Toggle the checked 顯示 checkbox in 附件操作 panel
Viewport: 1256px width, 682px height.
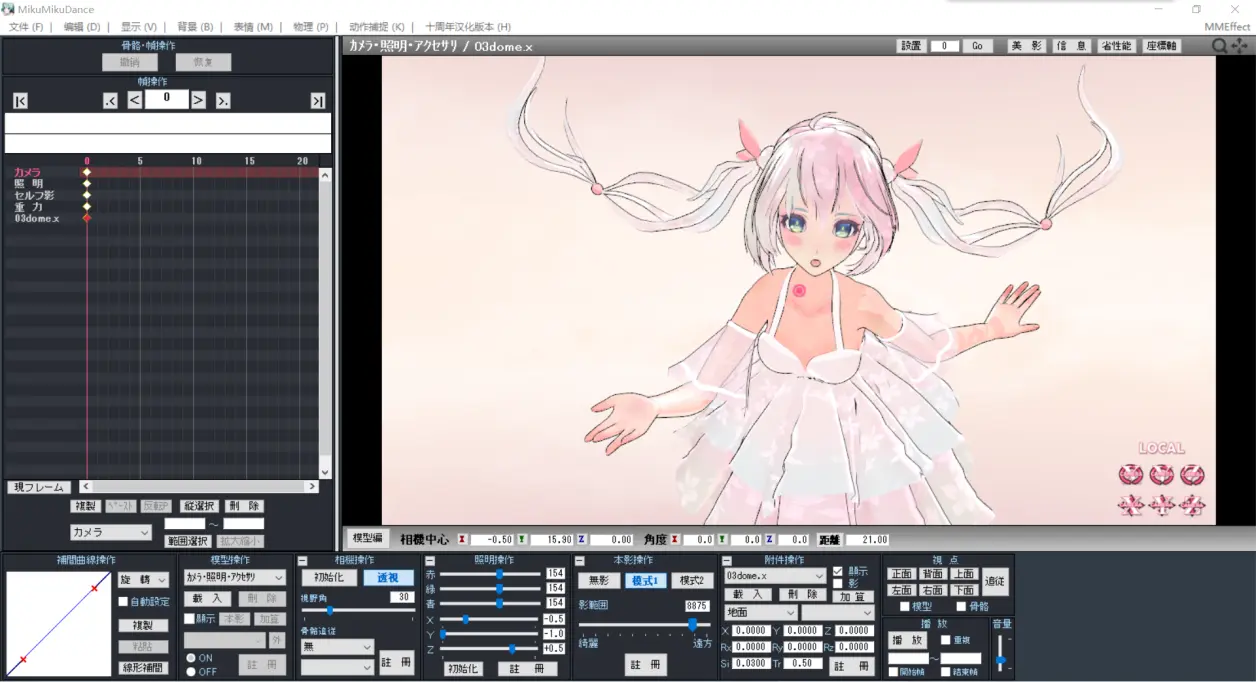(838, 571)
